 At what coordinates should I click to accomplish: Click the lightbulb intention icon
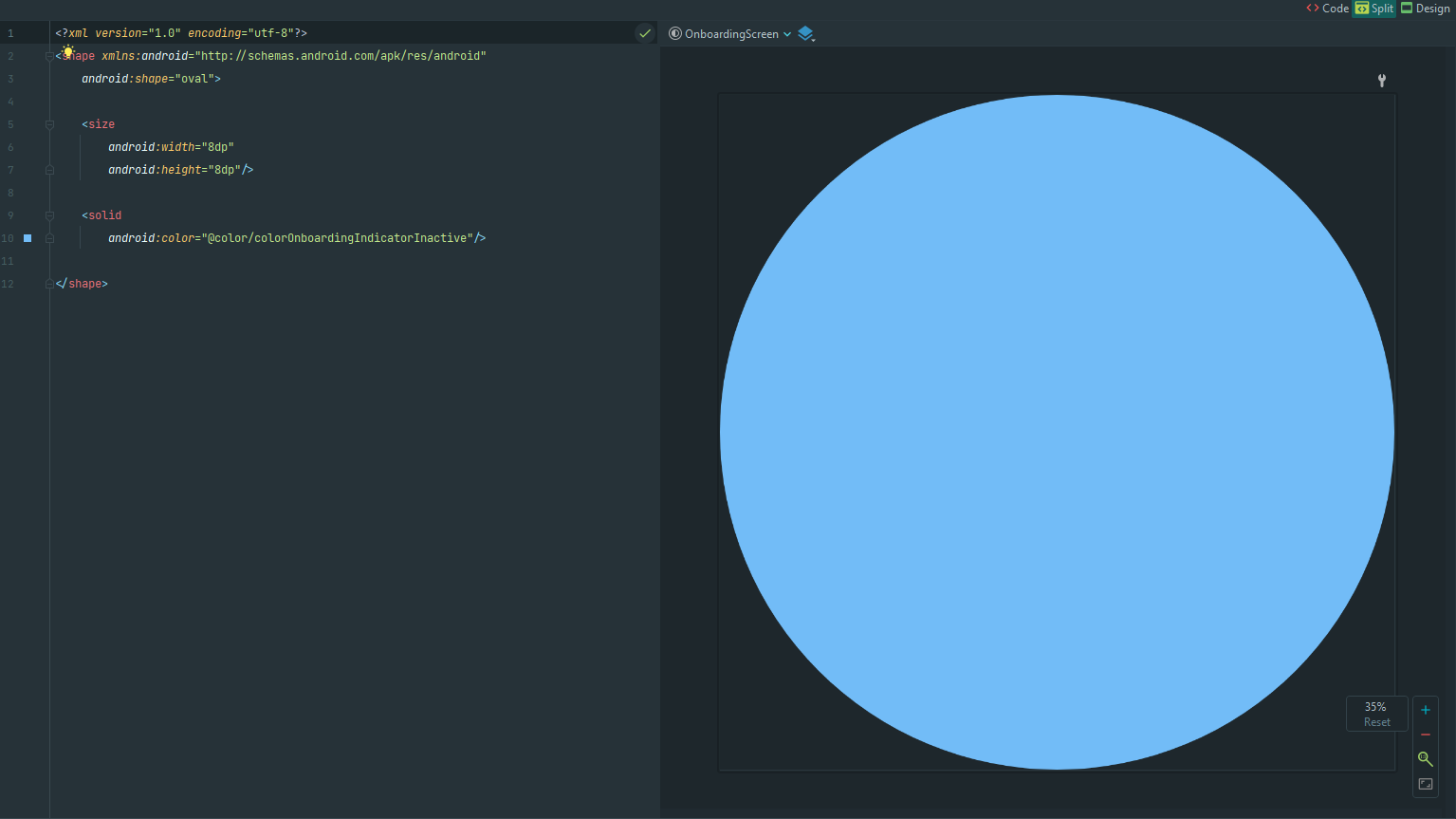coord(67,51)
